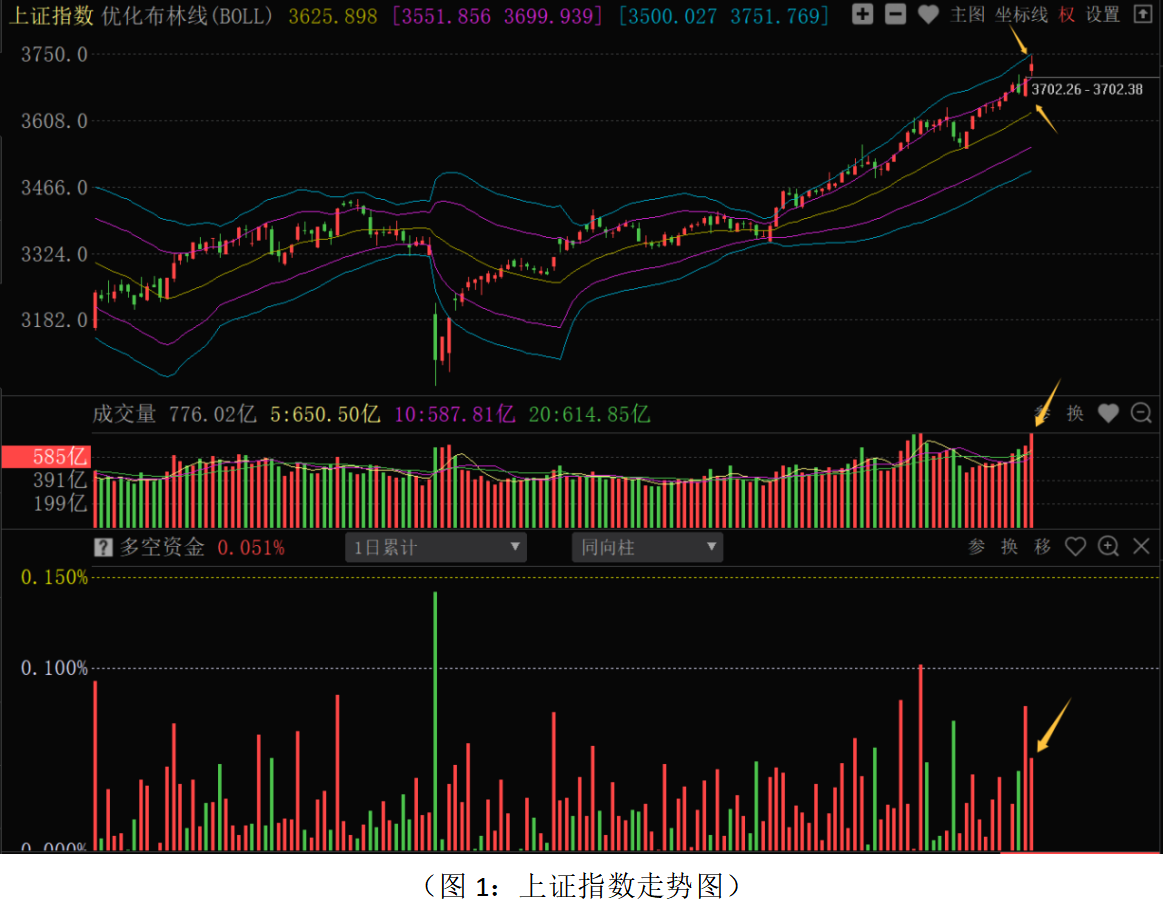Toggle the red 权 adjustment option
The width and height of the screenshot is (1164, 906).
coord(1066,15)
